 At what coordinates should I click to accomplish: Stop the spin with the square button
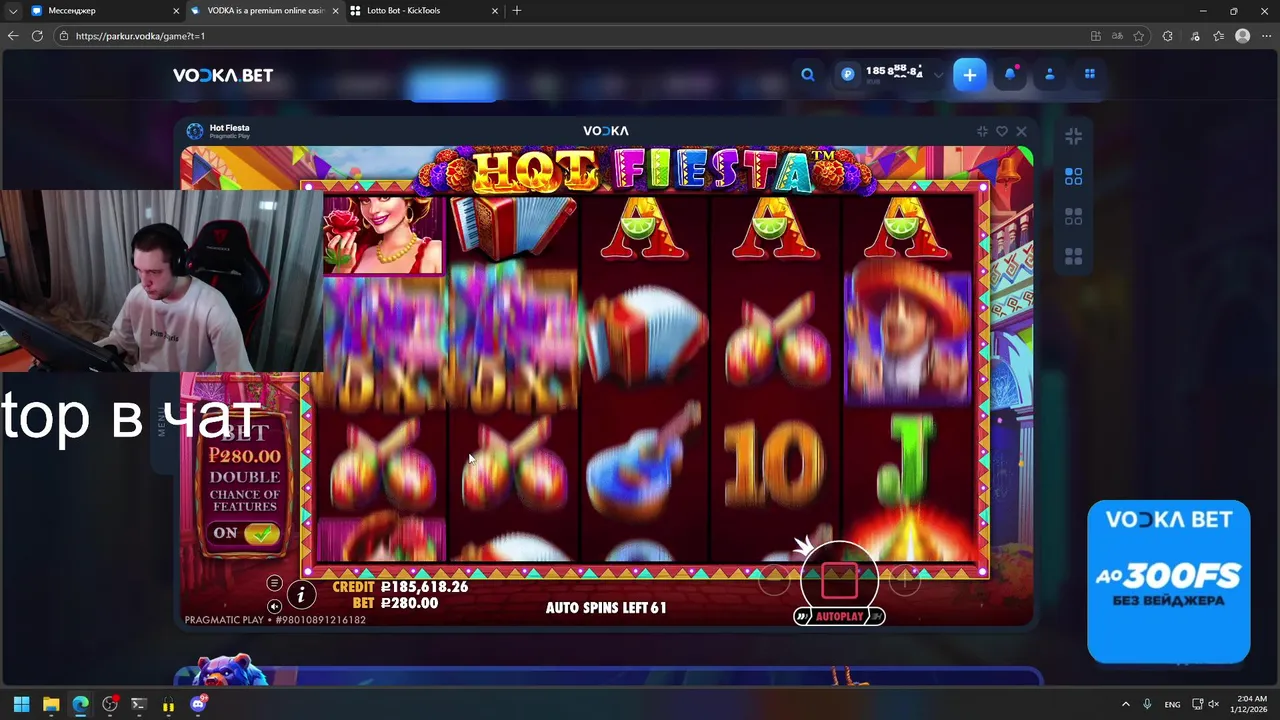coord(839,580)
